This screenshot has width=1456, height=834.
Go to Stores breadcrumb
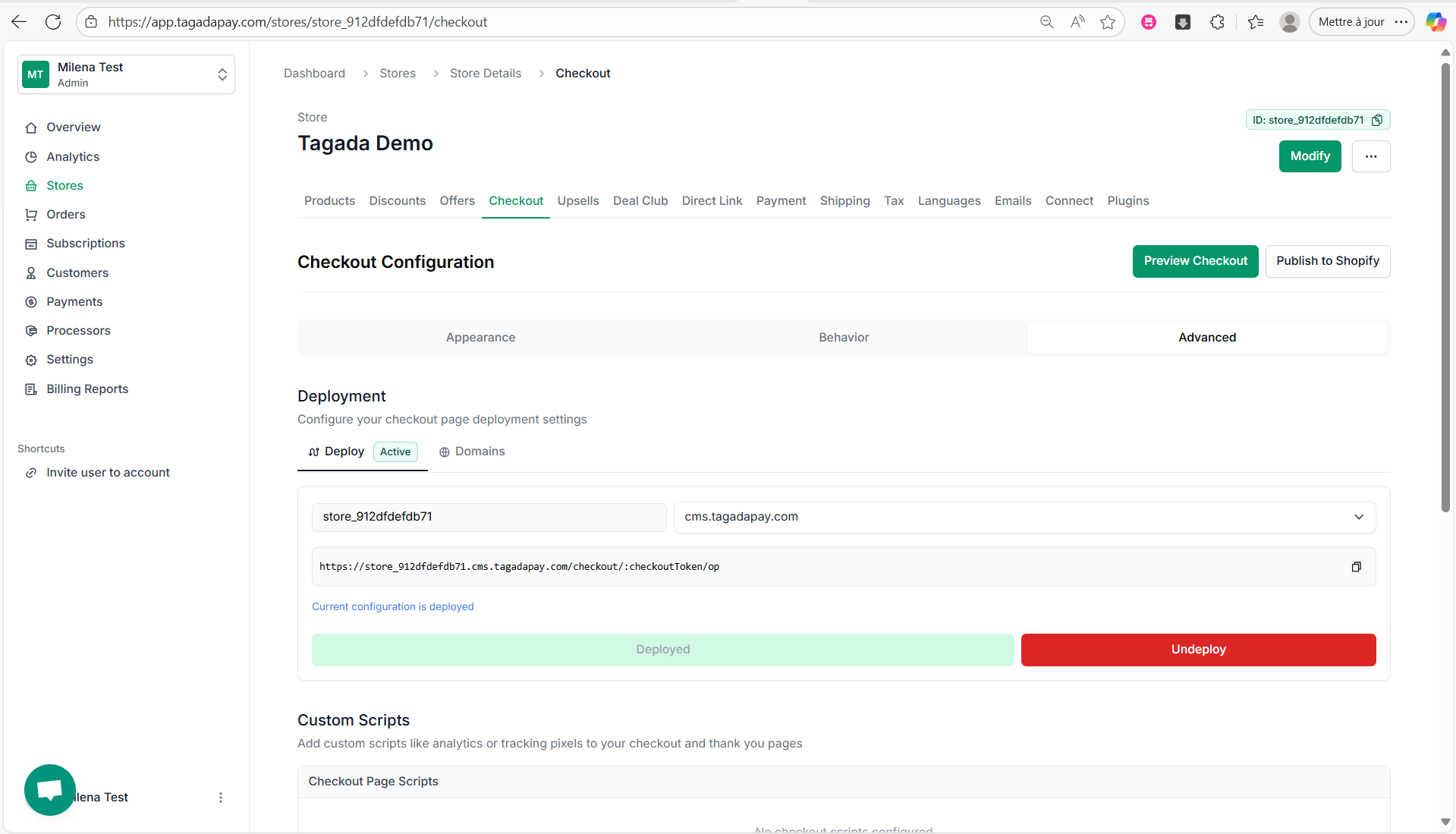tap(398, 74)
